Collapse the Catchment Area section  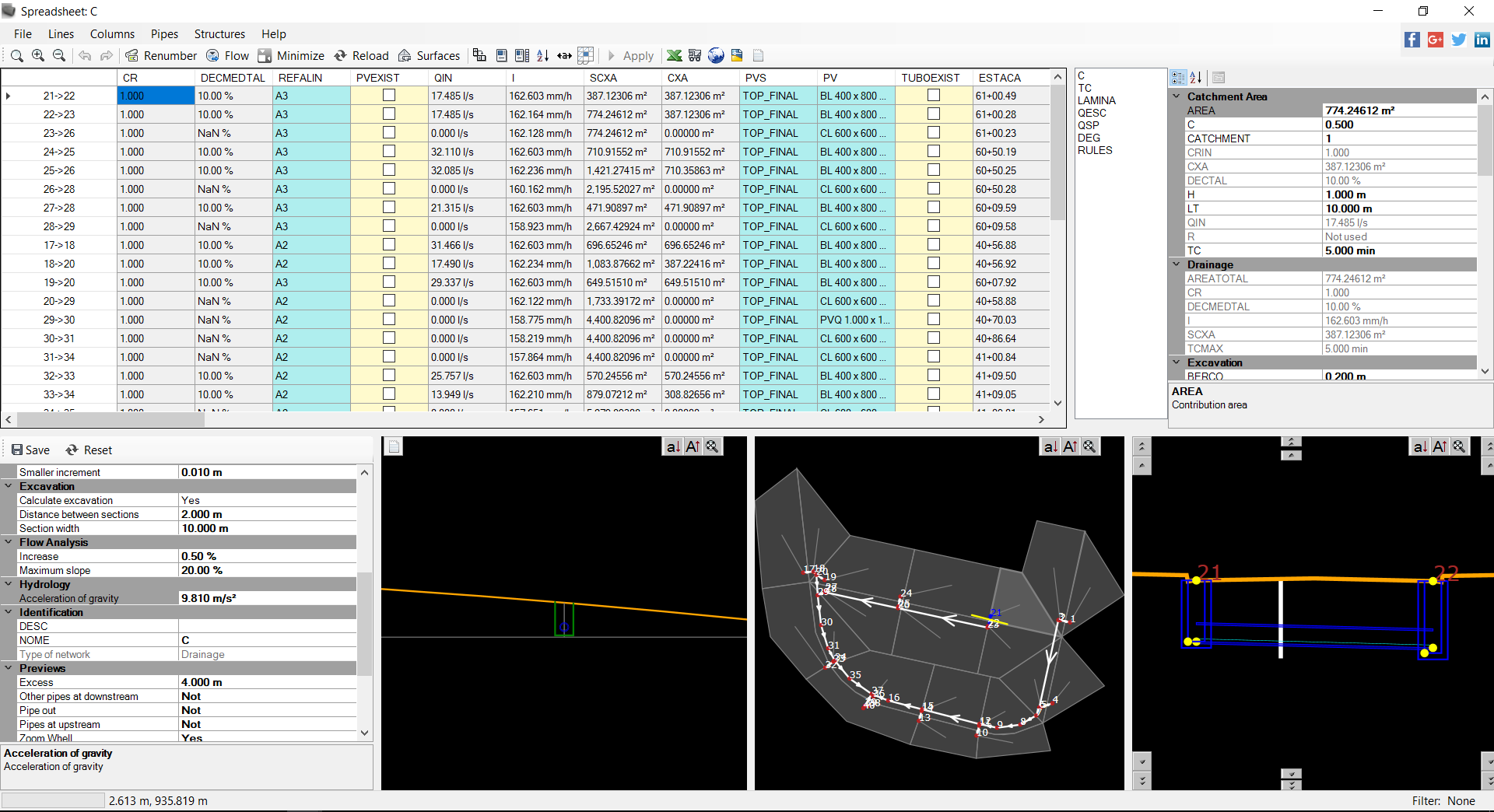pos(1177,96)
